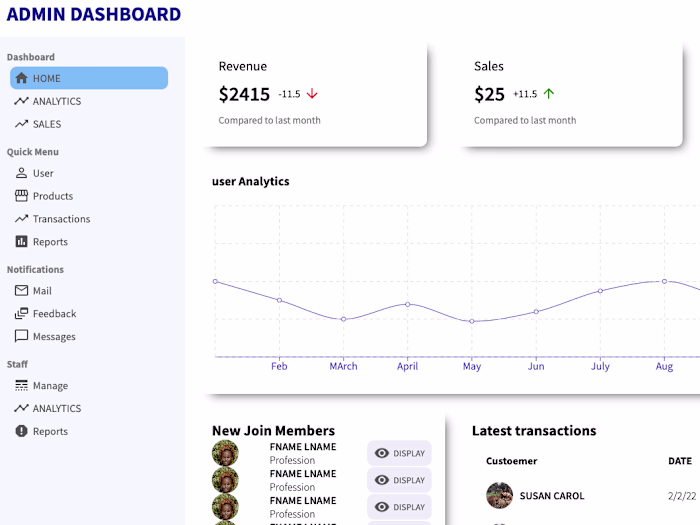Click the eye icon in first Display button
Image resolution: width=700 pixels, height=525 pixels.
(382, 453)
